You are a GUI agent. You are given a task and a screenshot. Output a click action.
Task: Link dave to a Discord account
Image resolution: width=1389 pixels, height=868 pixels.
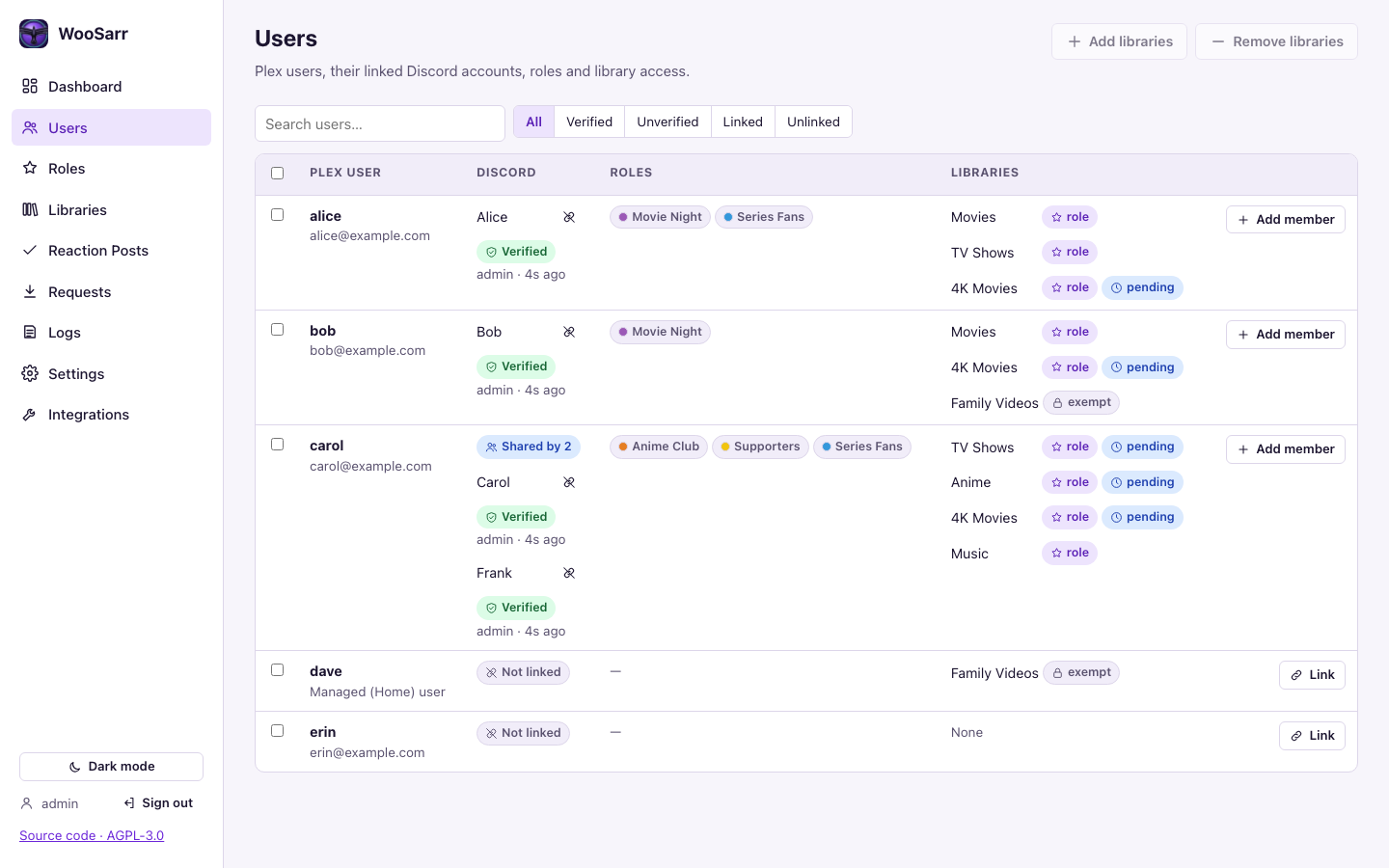click(1312, 675)
